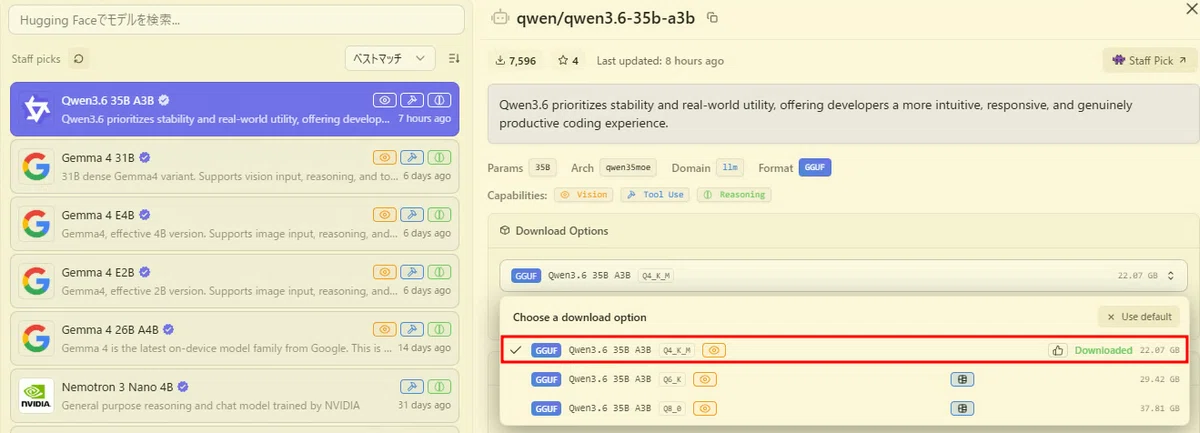Select the Qwen3.6 35B A3B model card

[235, 108]
